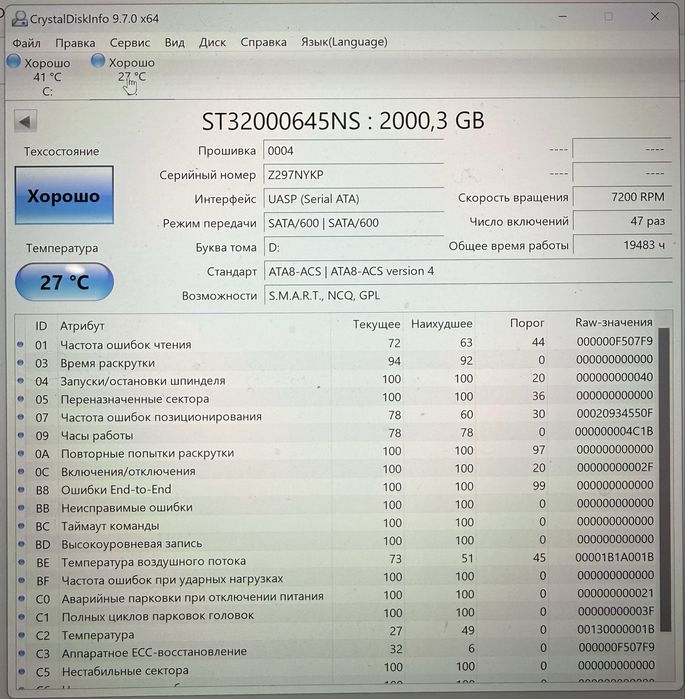The width and height of the screenshot is (685, 699).
Task: Select row Нестабильные сектора
Action: [336, 669]
